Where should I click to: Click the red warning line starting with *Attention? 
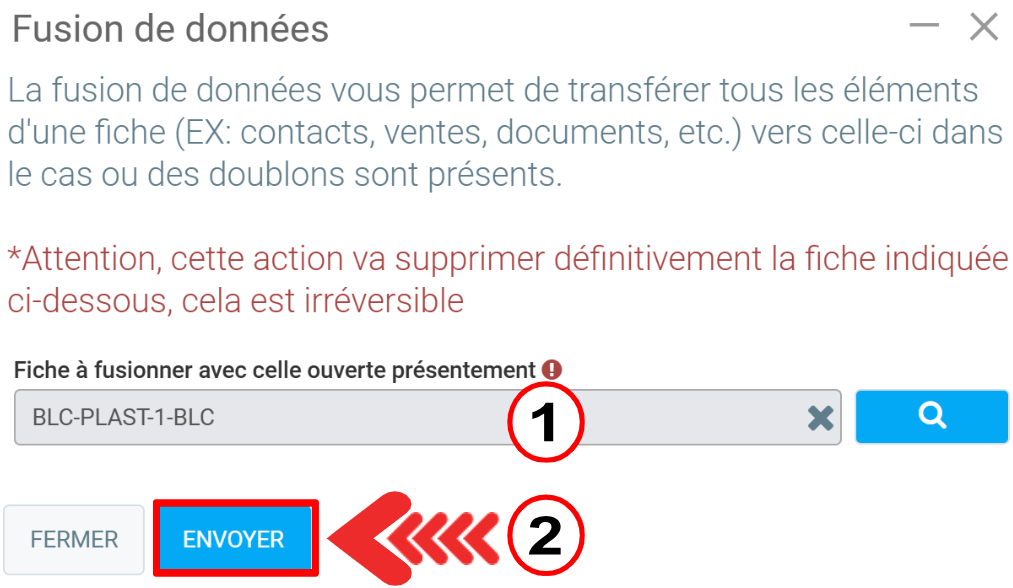click(x=507, y=259)
